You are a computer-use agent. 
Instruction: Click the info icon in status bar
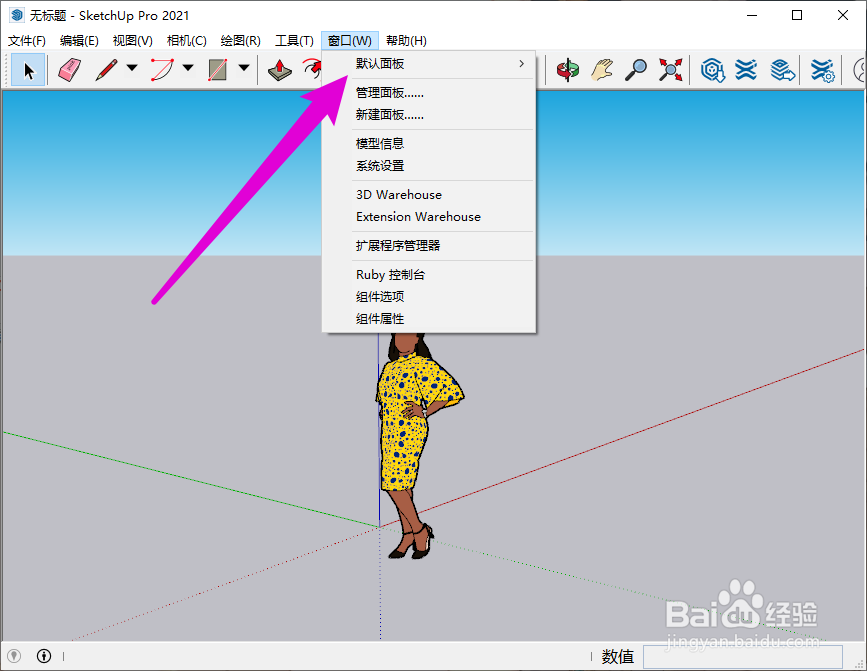coord(44,656)
